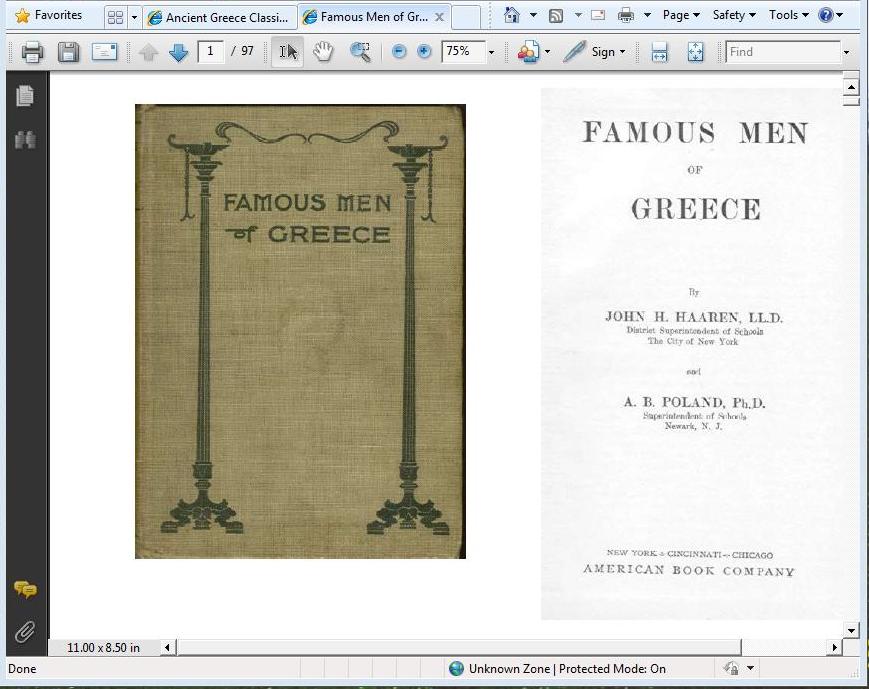The image size is (869, 689).
Task: Open the Favorites button
Action: coord(49,15)
